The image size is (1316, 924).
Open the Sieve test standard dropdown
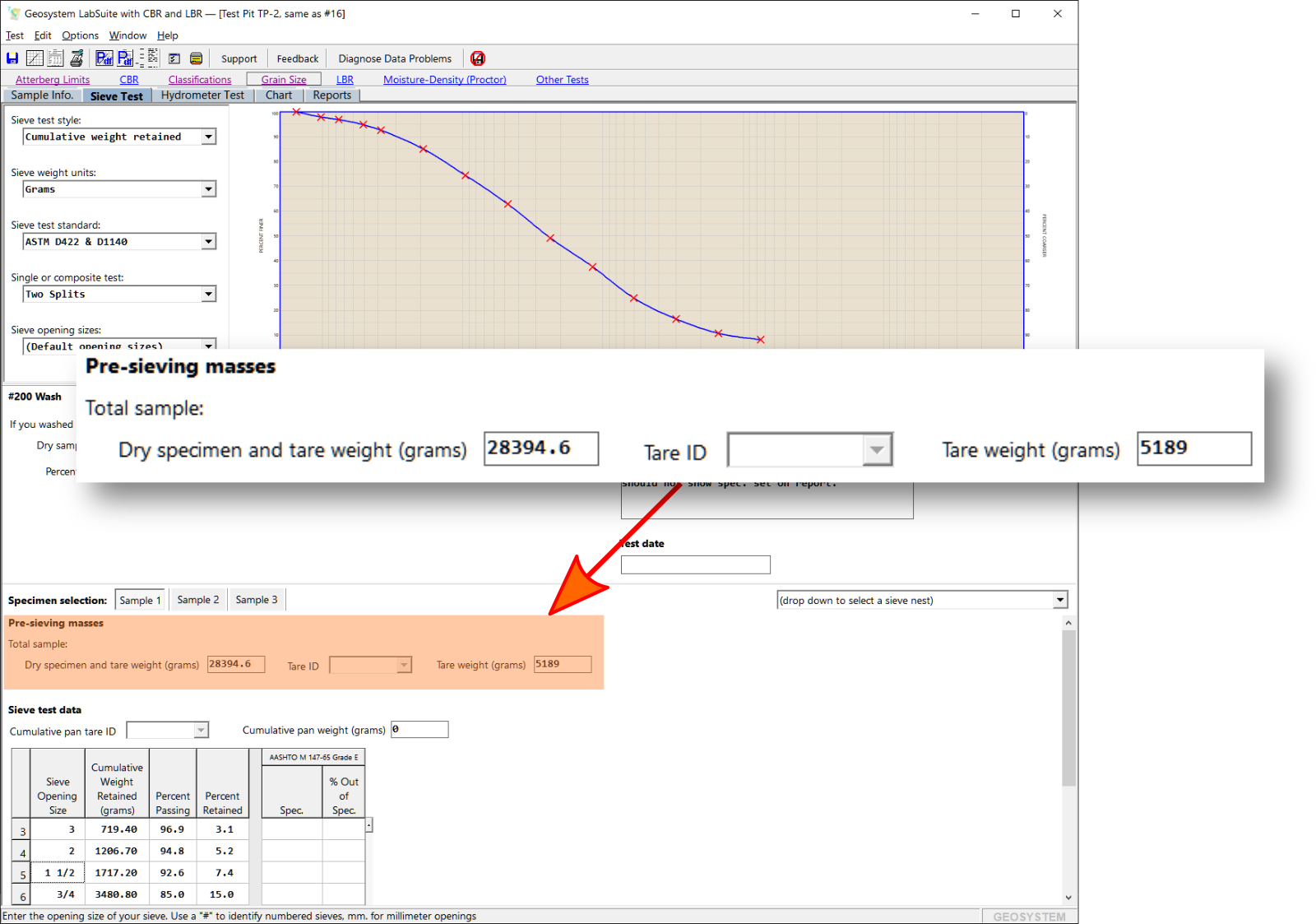(209, 242)
